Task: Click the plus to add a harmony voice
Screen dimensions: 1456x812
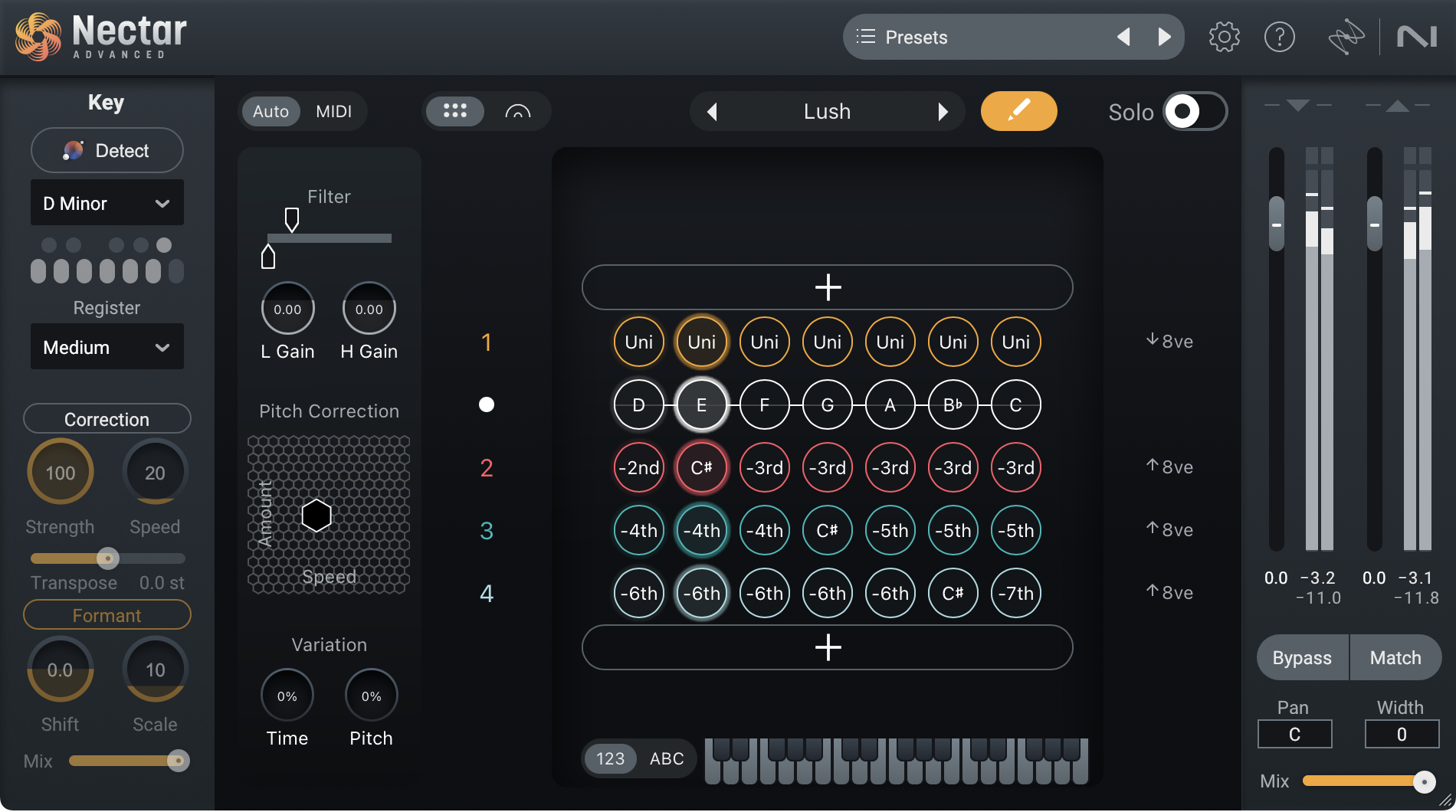Action: 827,287
